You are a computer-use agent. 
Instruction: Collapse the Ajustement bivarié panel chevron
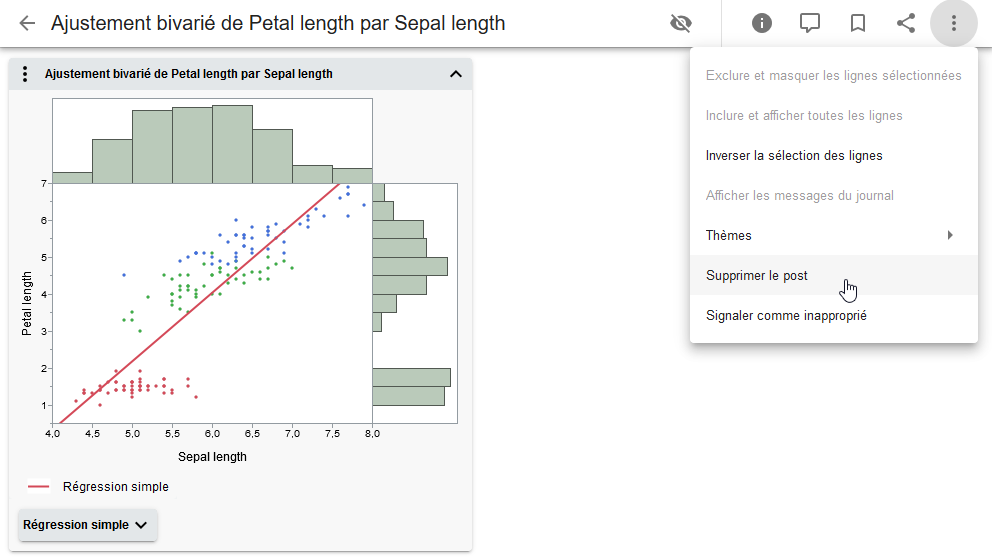(x=456, y=74)
